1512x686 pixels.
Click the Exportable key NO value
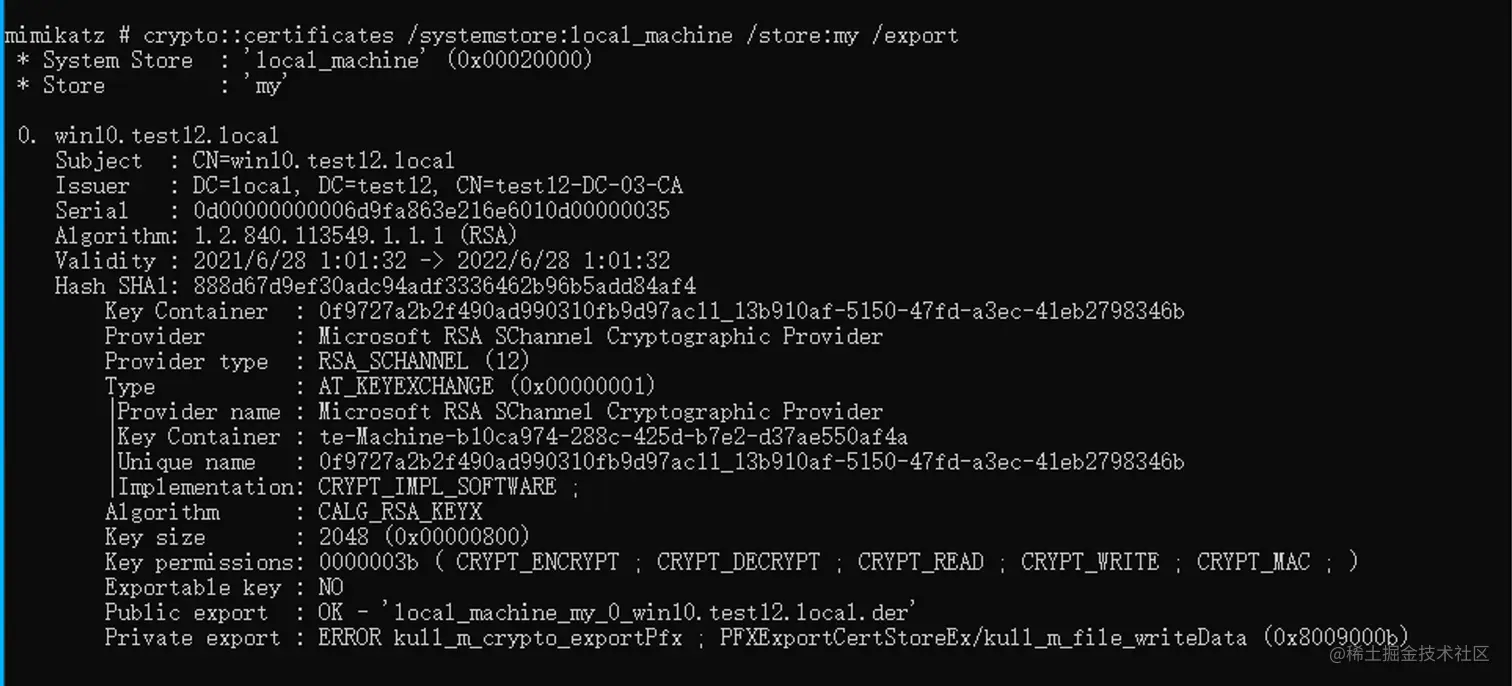click(330, 587)
